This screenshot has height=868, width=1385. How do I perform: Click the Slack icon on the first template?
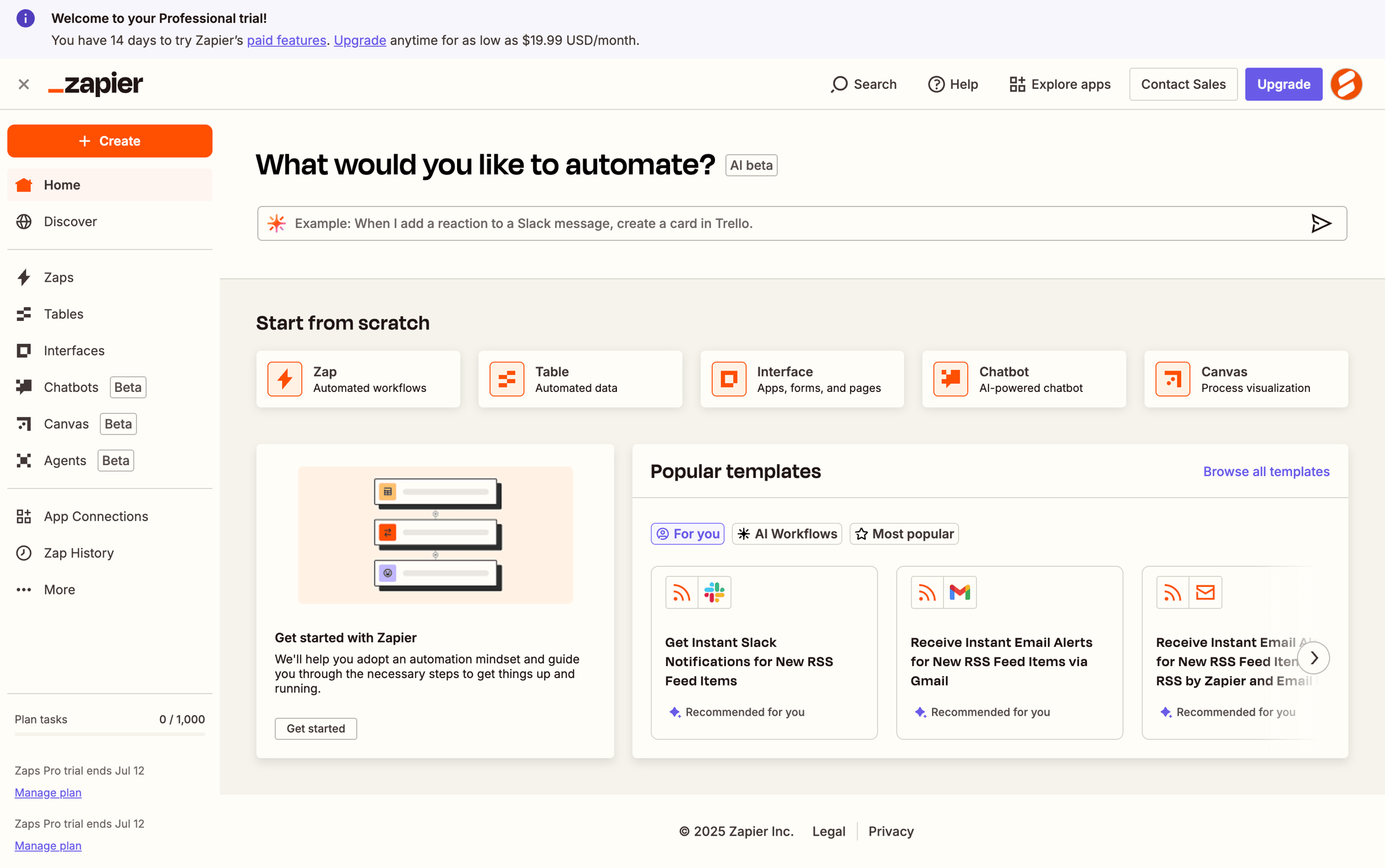(714, 592)
